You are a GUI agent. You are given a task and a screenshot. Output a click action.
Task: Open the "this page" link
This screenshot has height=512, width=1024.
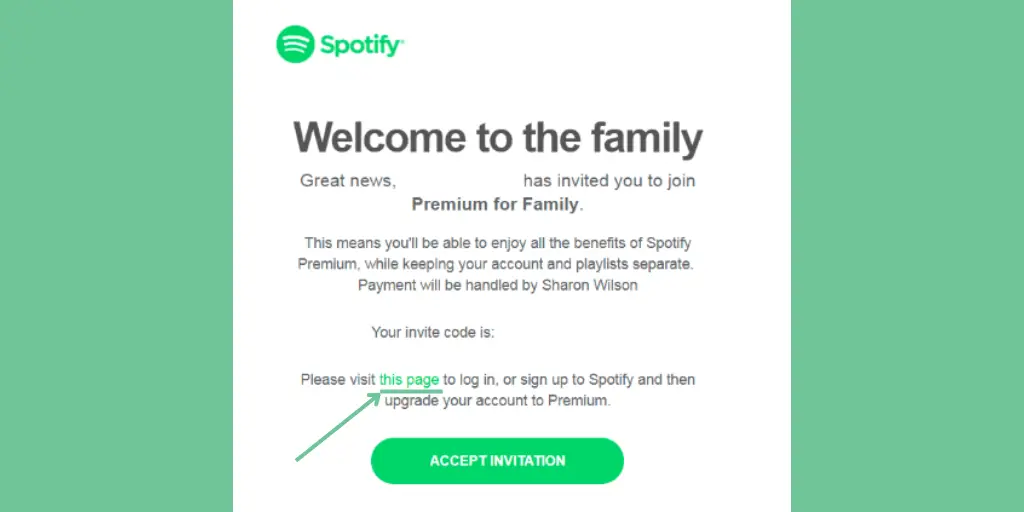coord(409,379)
